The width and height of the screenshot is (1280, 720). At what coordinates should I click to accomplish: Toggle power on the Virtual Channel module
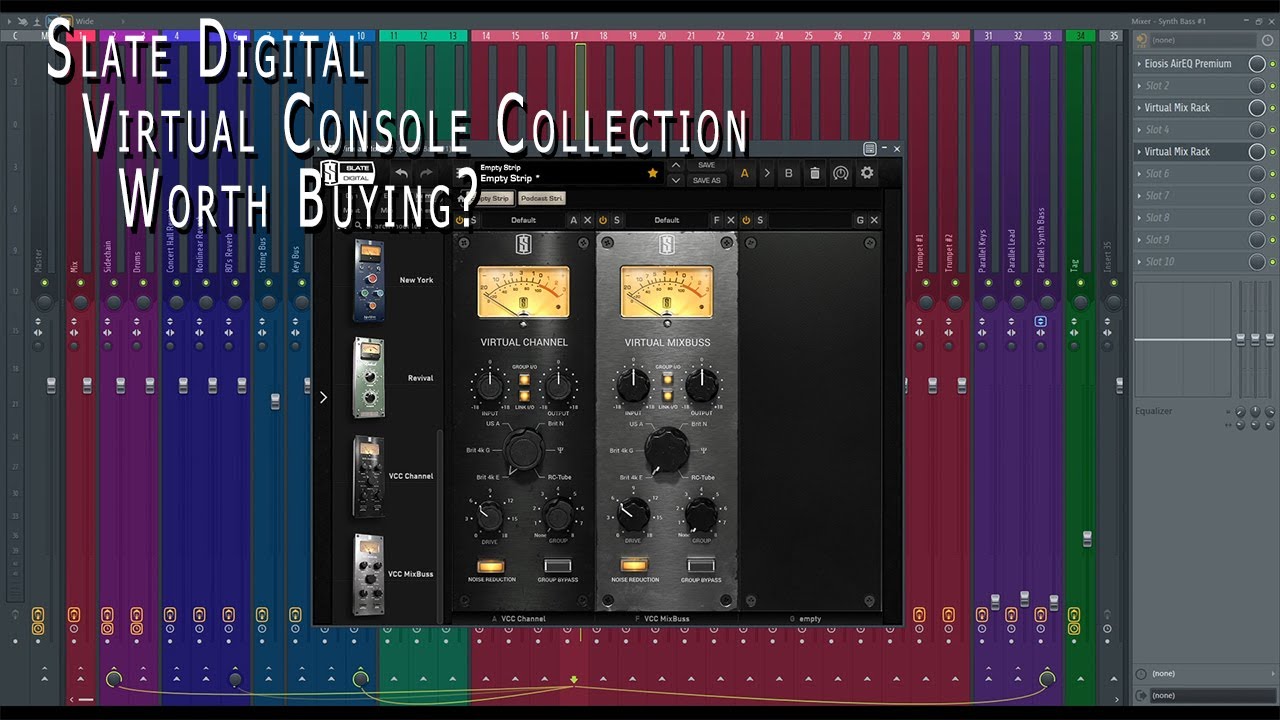(461, 220)
